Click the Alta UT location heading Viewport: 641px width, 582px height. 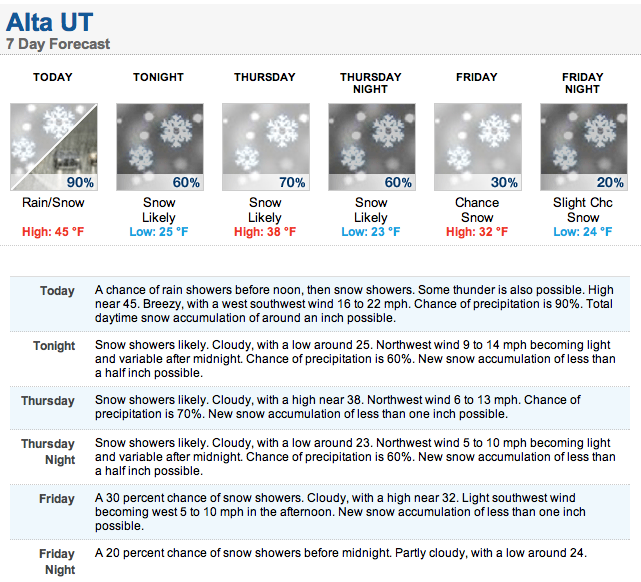49,22
